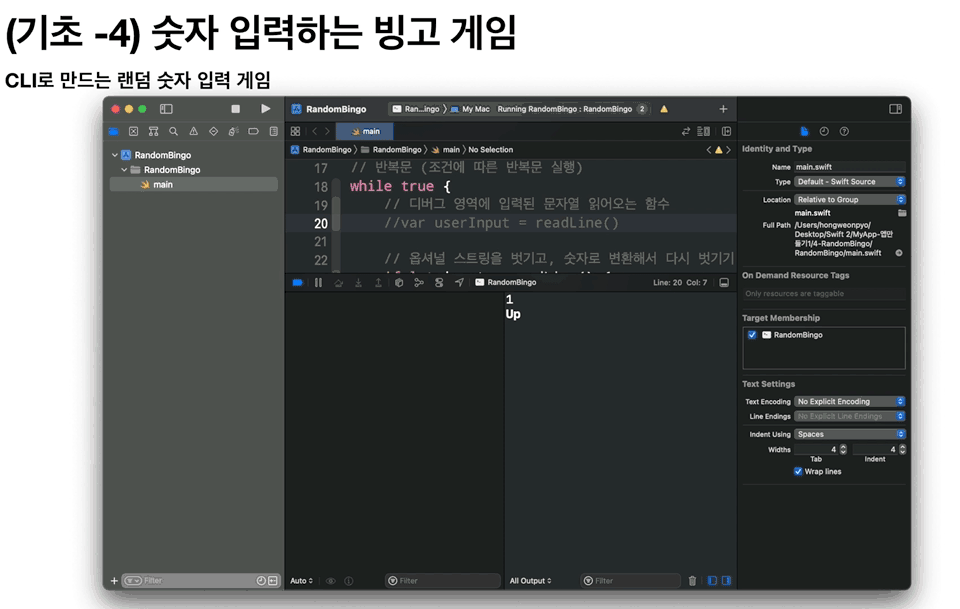Open the Auto variables view dropdown
This screenshot has height=609, width=960.
301,581
